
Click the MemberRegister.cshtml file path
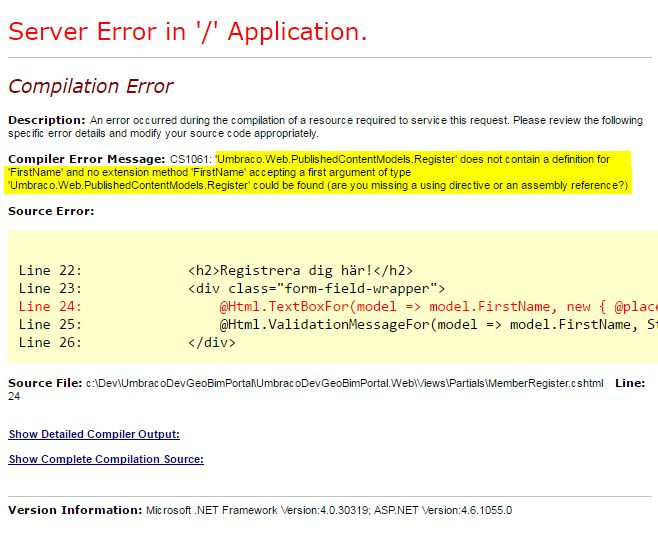point(345,383)
